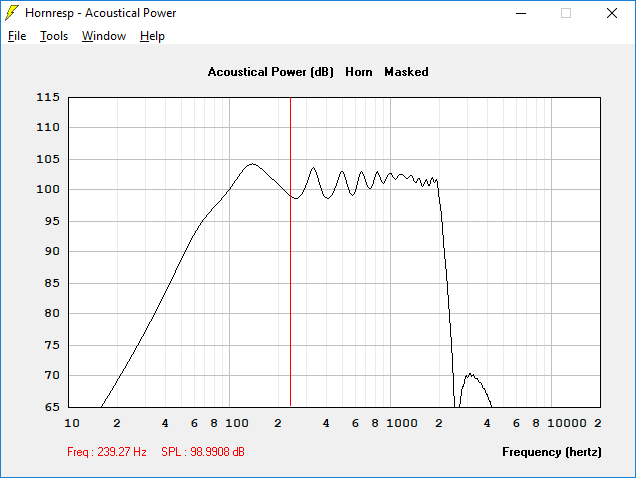Click the 'Horn' label in chart title
The width and height of the screenshot is (636, 478).
tap(359, 72)
